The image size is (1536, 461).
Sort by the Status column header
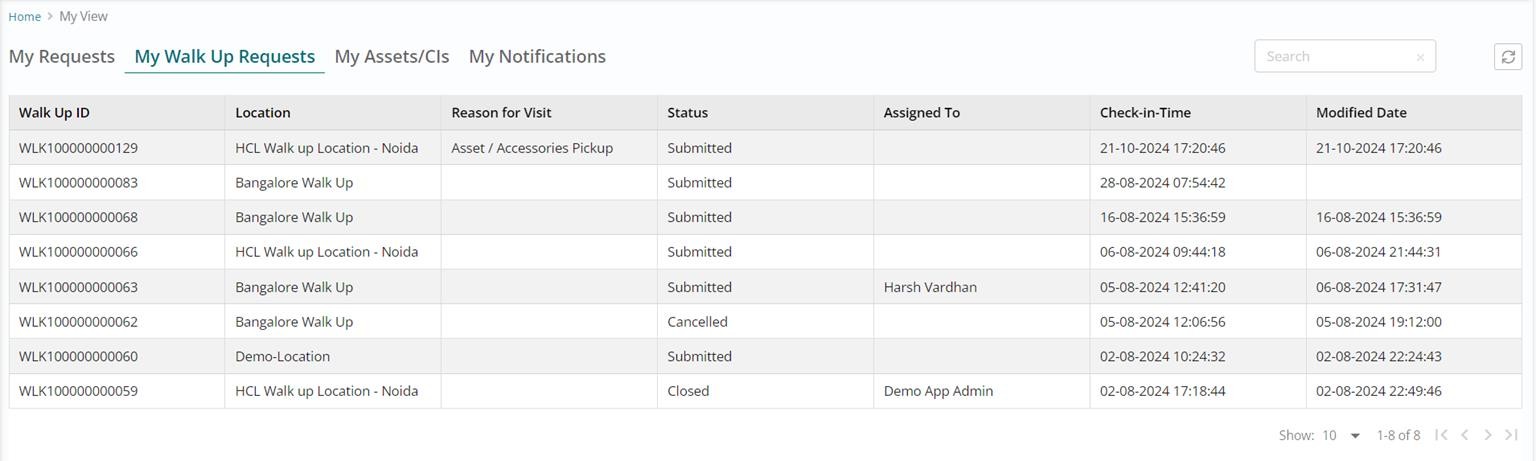[687, 113]
